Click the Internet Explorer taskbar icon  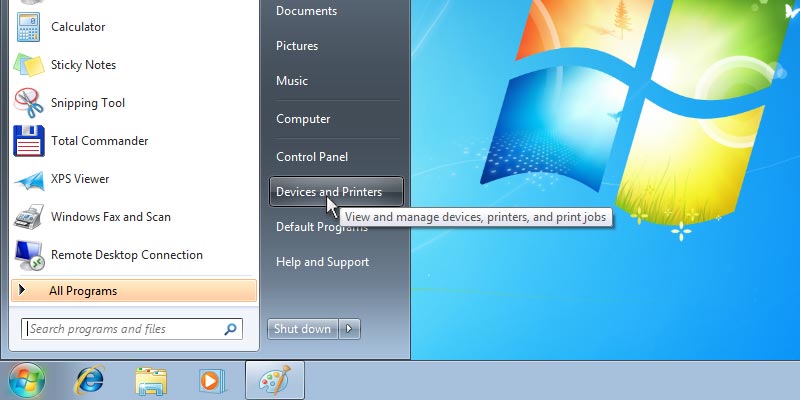coord(90,381)
